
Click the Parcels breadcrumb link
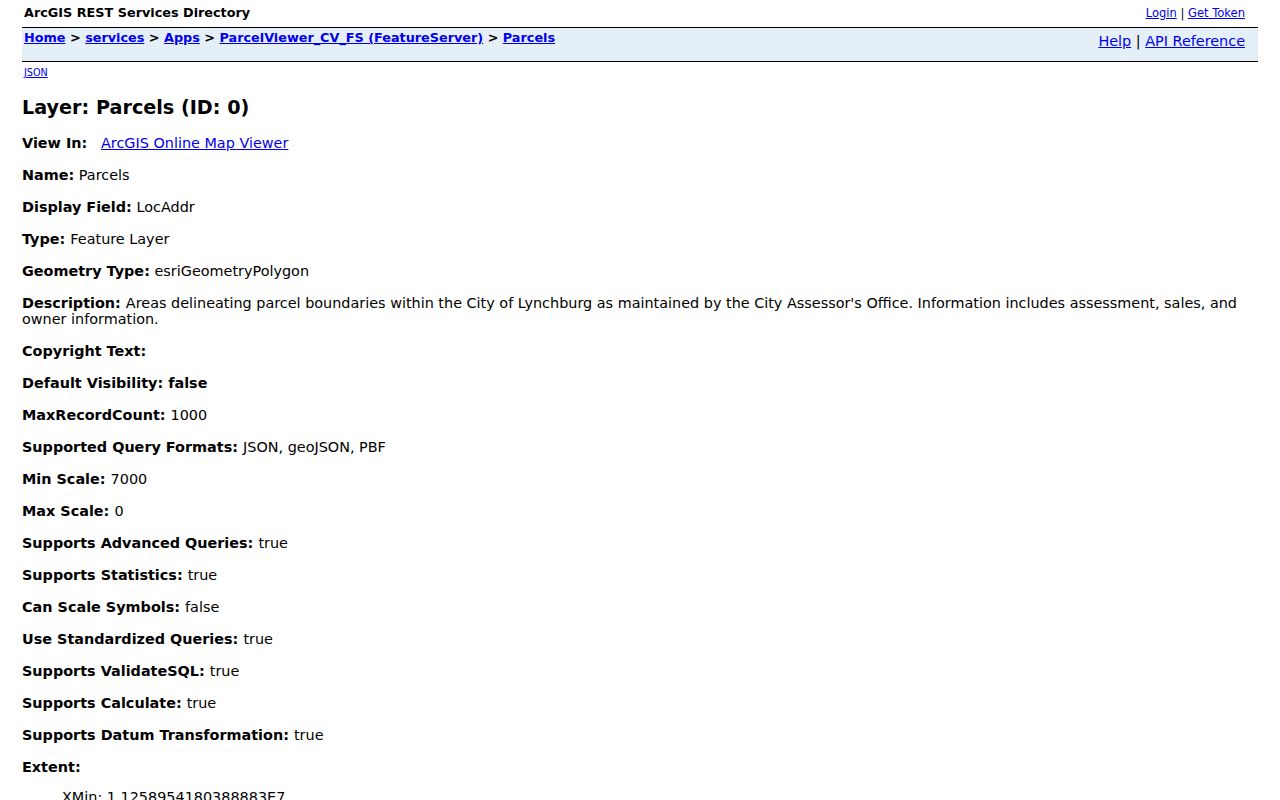(529, 38)
